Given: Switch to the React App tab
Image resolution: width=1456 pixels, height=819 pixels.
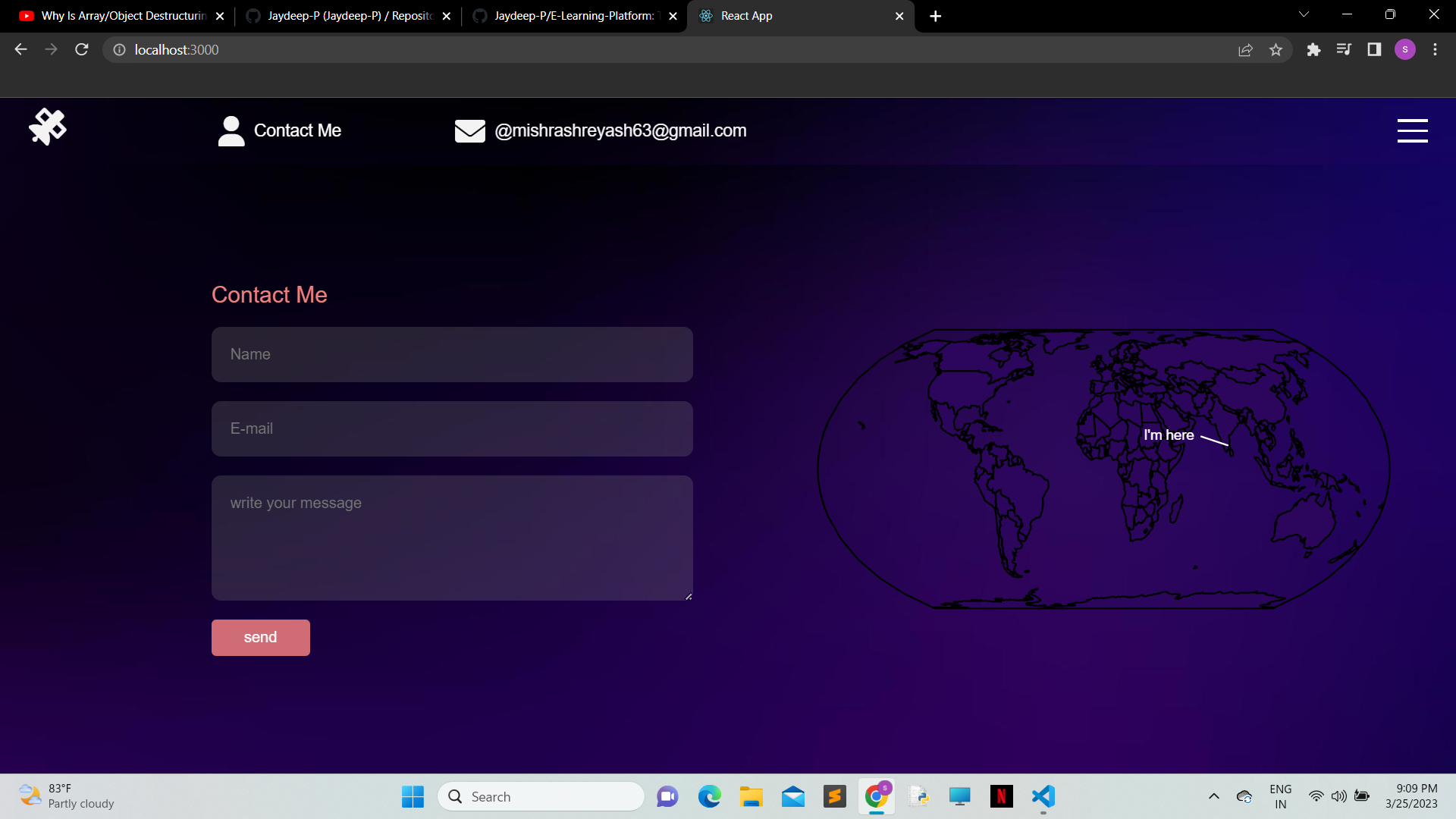Looking at the screenshot, I should pos(789,15).
